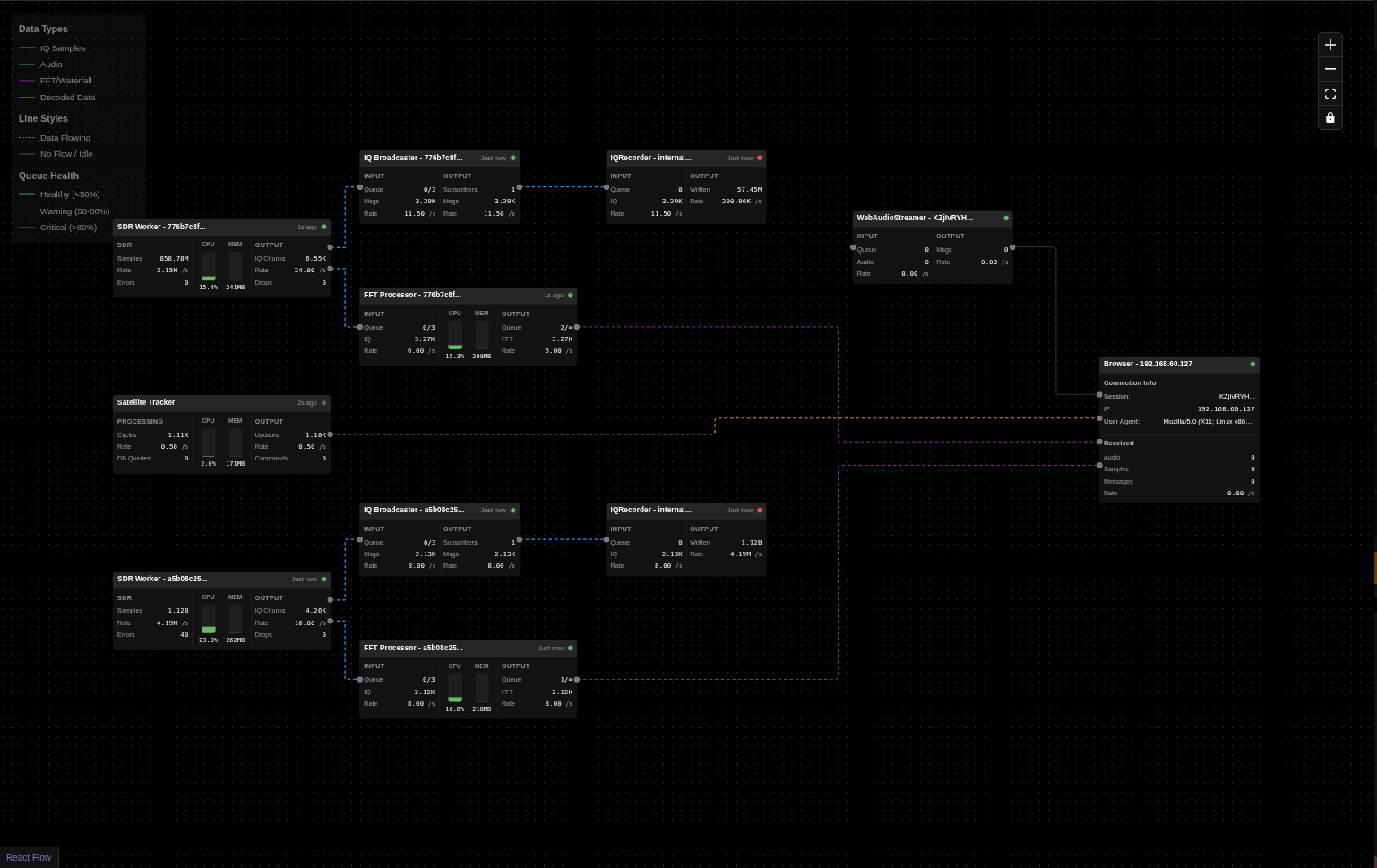Click status indicator on WebAudioStreamer node

coord(1005,218)
